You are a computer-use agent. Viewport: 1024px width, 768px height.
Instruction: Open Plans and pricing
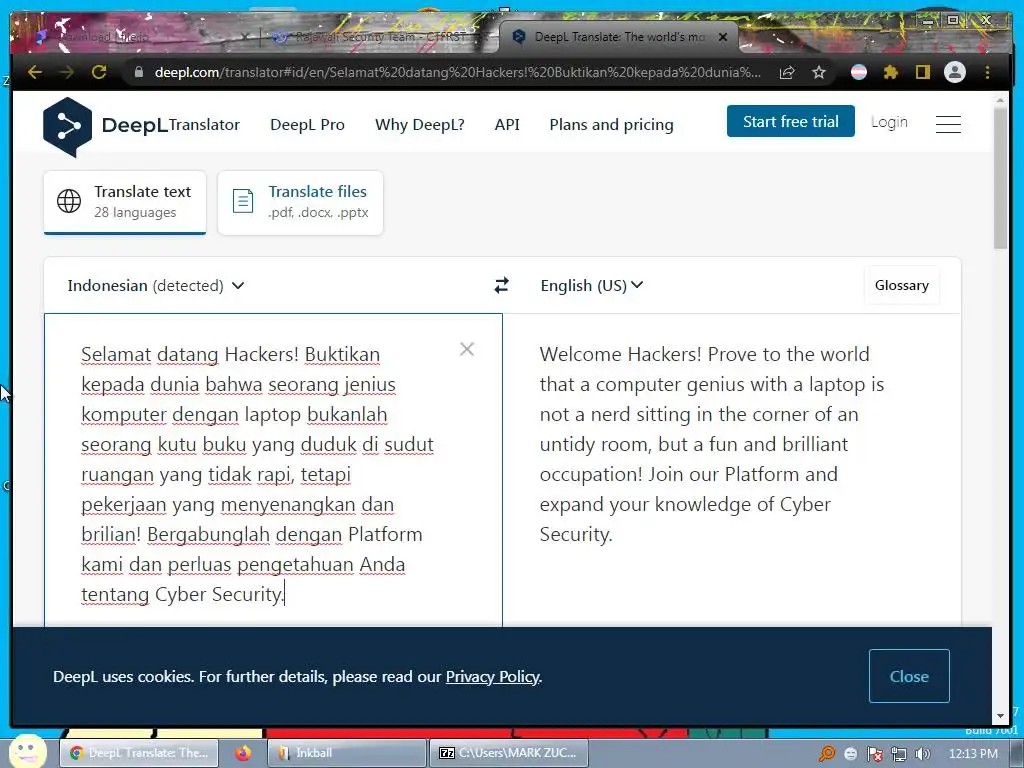tap(611, 125)
